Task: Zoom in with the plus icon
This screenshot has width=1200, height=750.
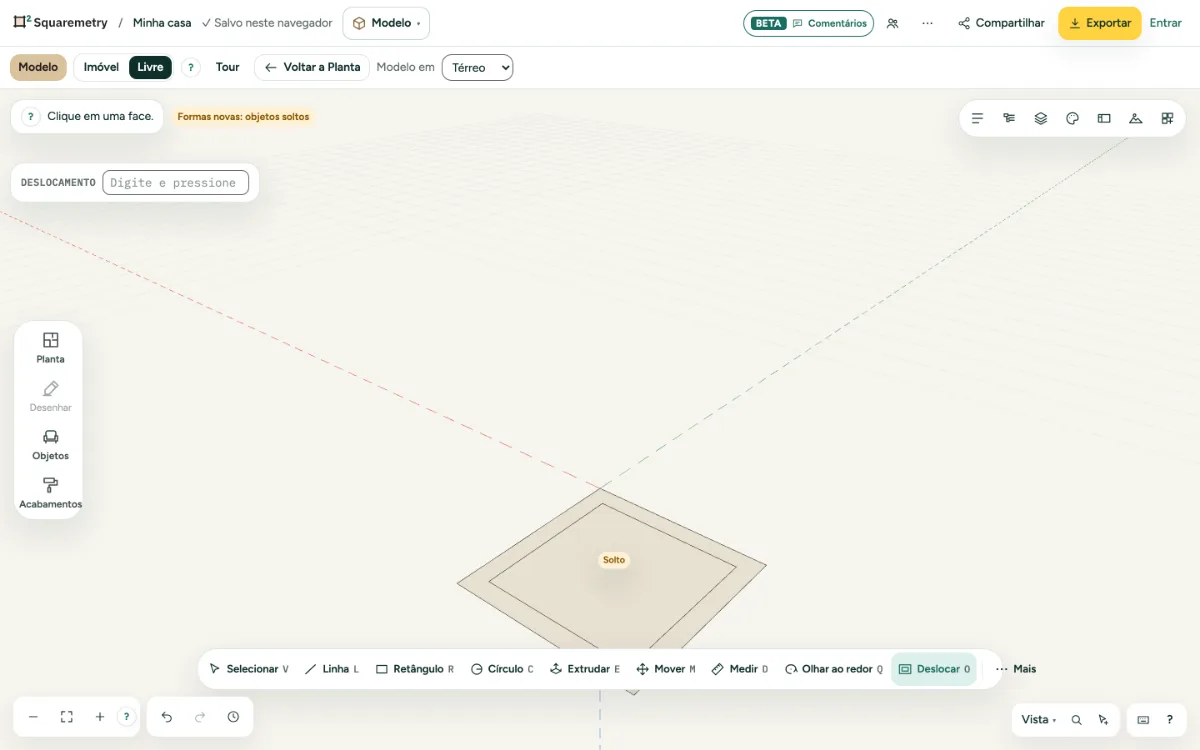Action: click(x=100, y=717)
